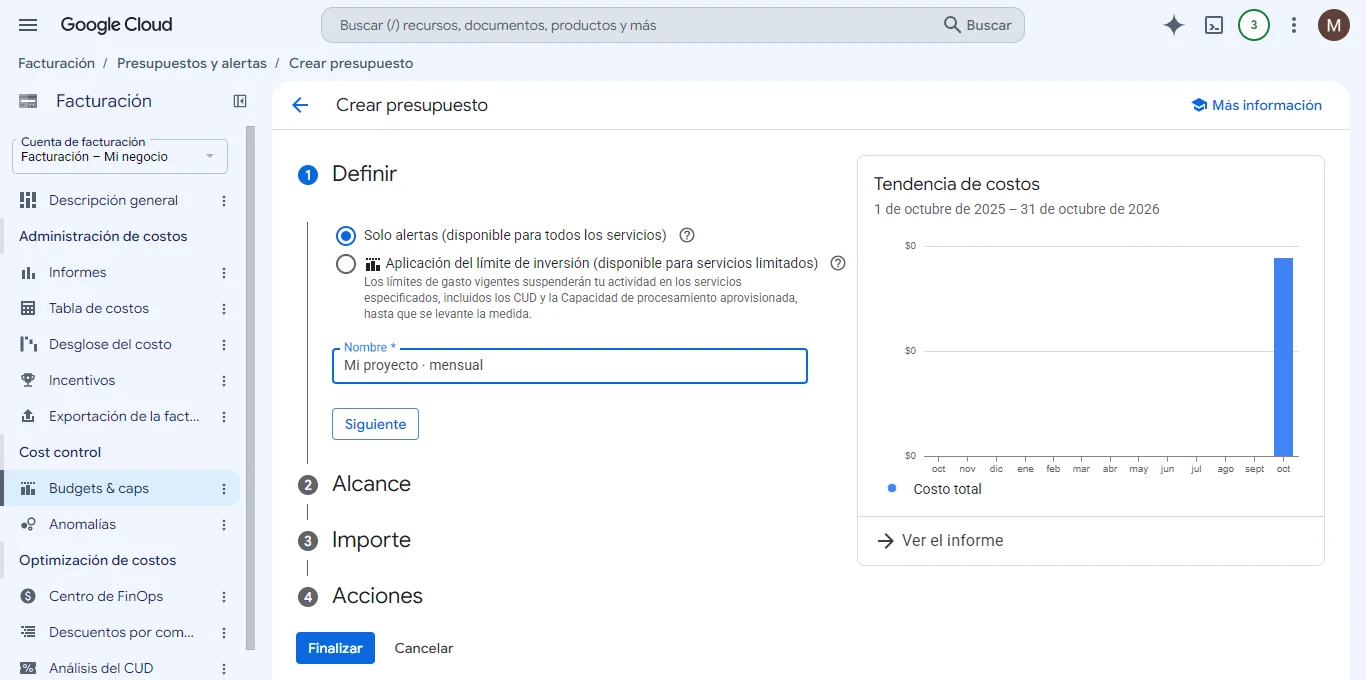Viewport: 1366px width, 680px height.
Task: Go back with the arrow next to Crear presupuesto
Action: click(300, 105)
